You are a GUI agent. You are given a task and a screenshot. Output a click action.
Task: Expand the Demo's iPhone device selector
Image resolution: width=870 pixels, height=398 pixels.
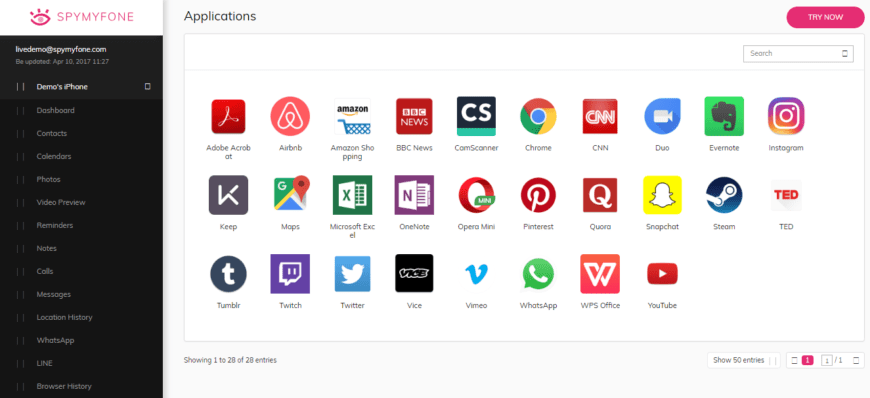82,87
